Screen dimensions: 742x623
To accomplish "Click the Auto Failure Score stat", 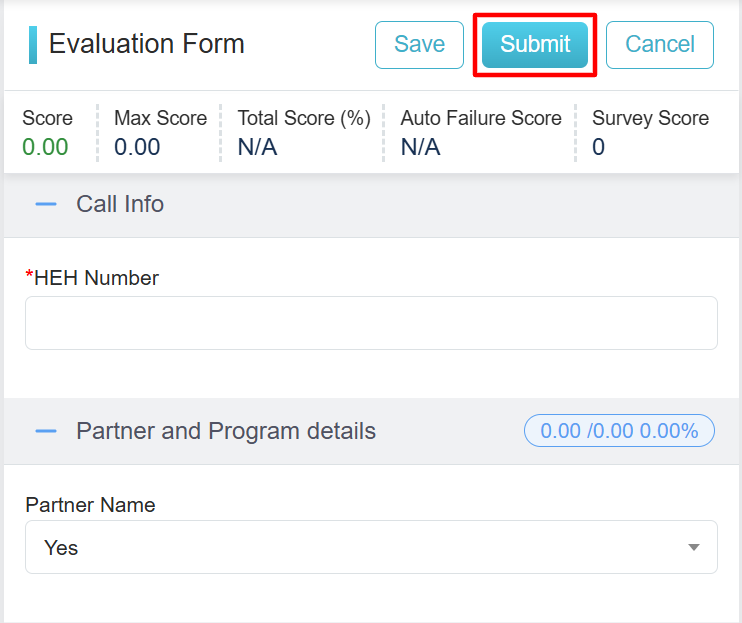I will (480, 132).
